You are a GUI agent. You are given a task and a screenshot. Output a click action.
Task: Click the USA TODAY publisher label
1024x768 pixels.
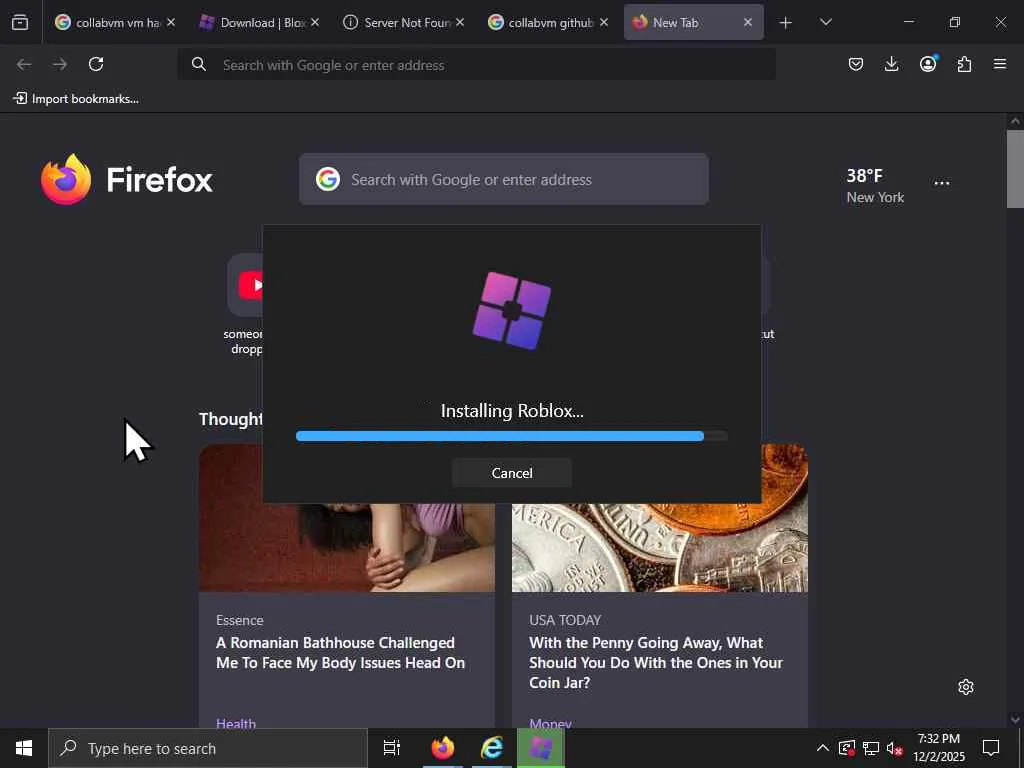[x=565, y=620]
